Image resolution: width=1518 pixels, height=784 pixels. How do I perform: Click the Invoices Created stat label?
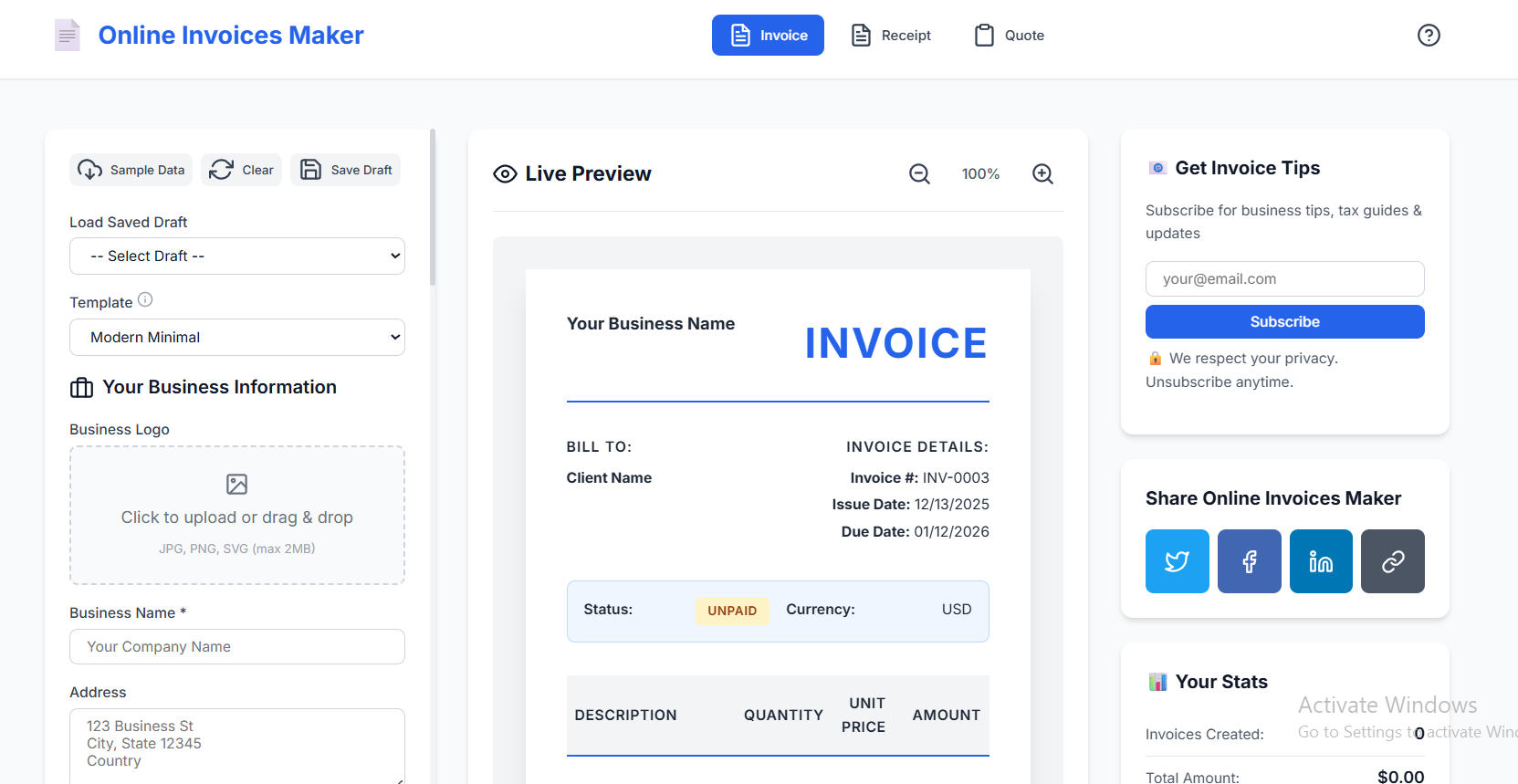[x=1205, y=734]
